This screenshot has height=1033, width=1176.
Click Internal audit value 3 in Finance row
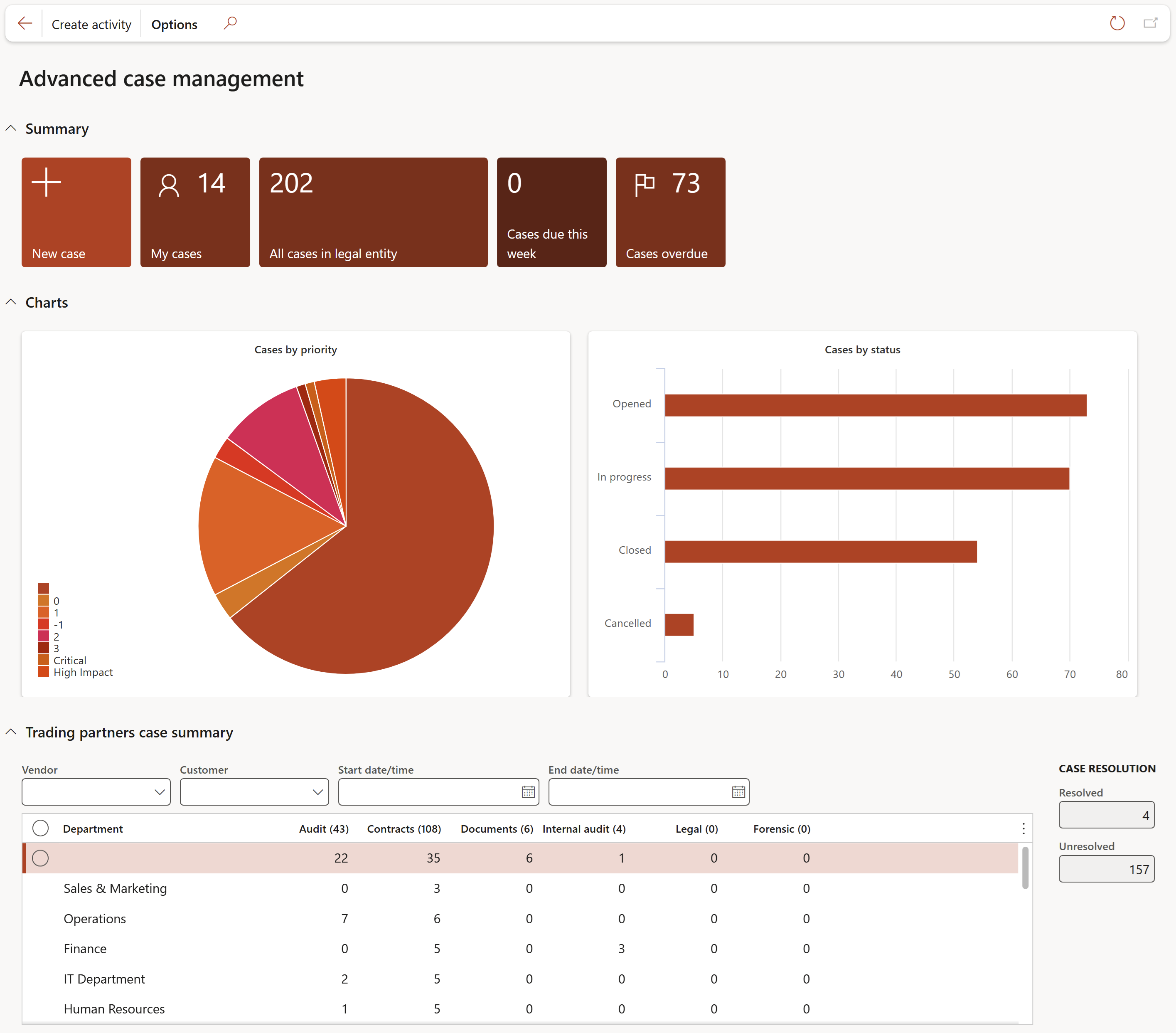(621, 948)
